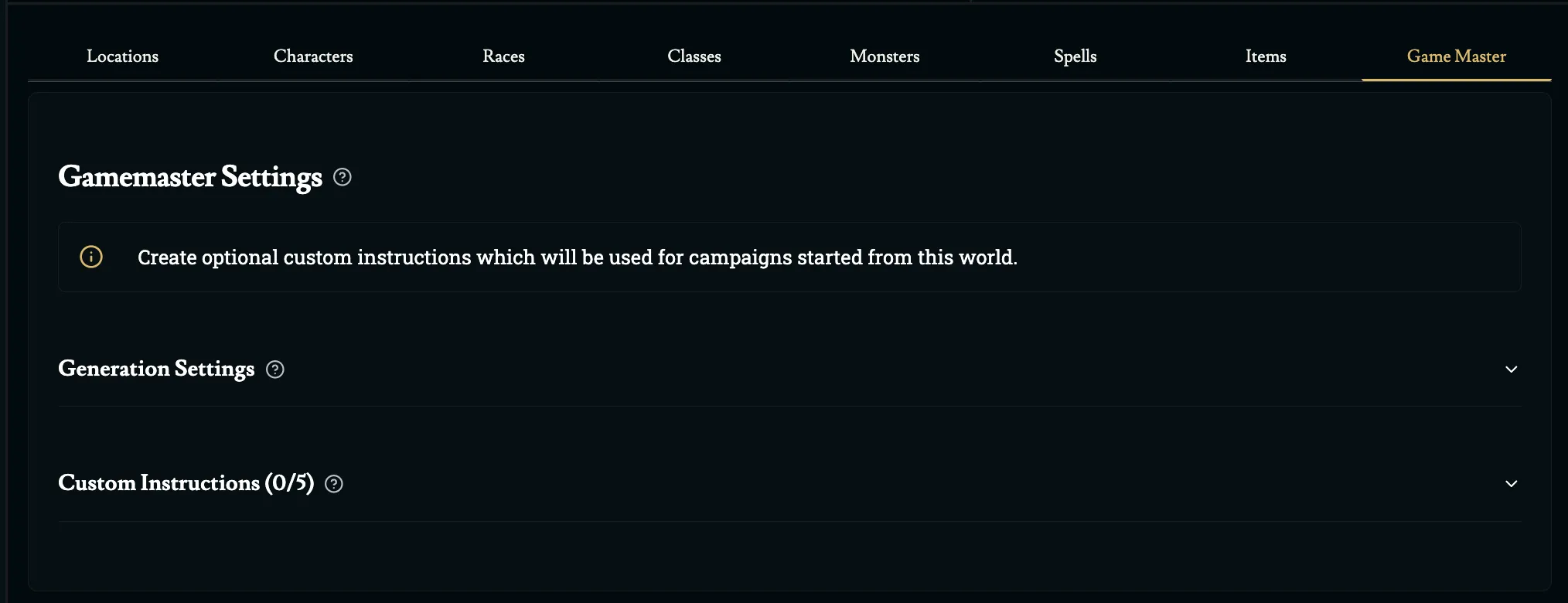Click the Generation Settings section heading
This screenshot has height=603, width=1568.
point(156,369)
